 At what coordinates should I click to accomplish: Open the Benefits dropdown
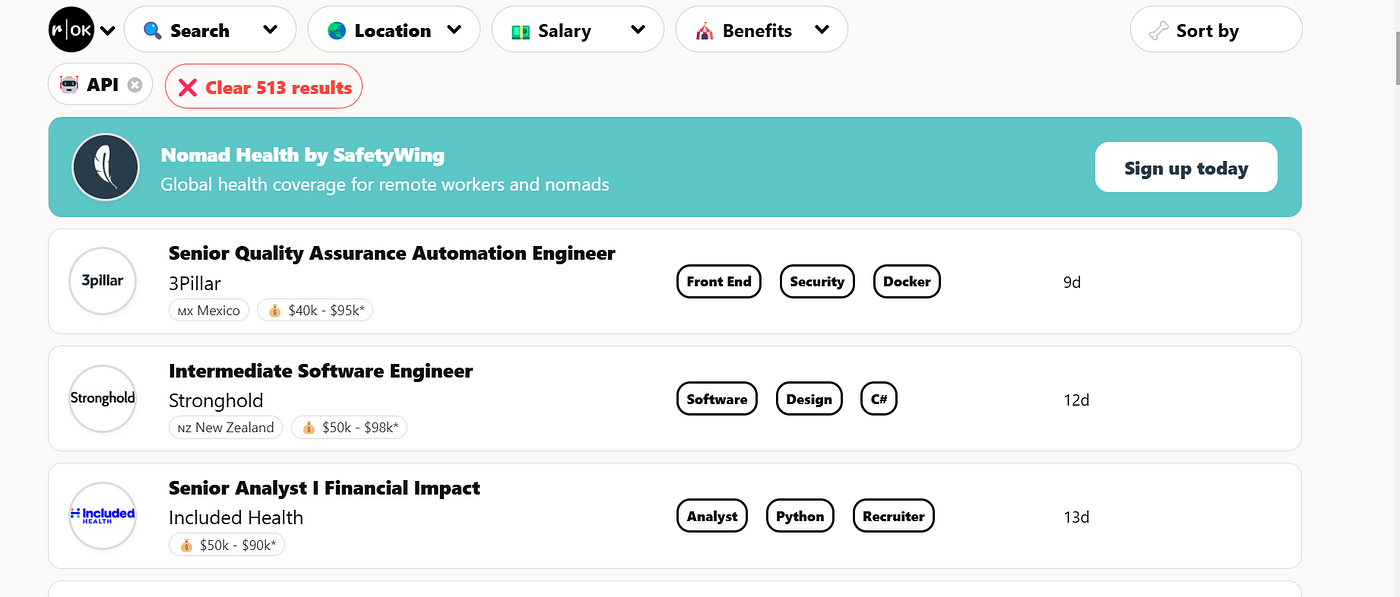point(762,30)
